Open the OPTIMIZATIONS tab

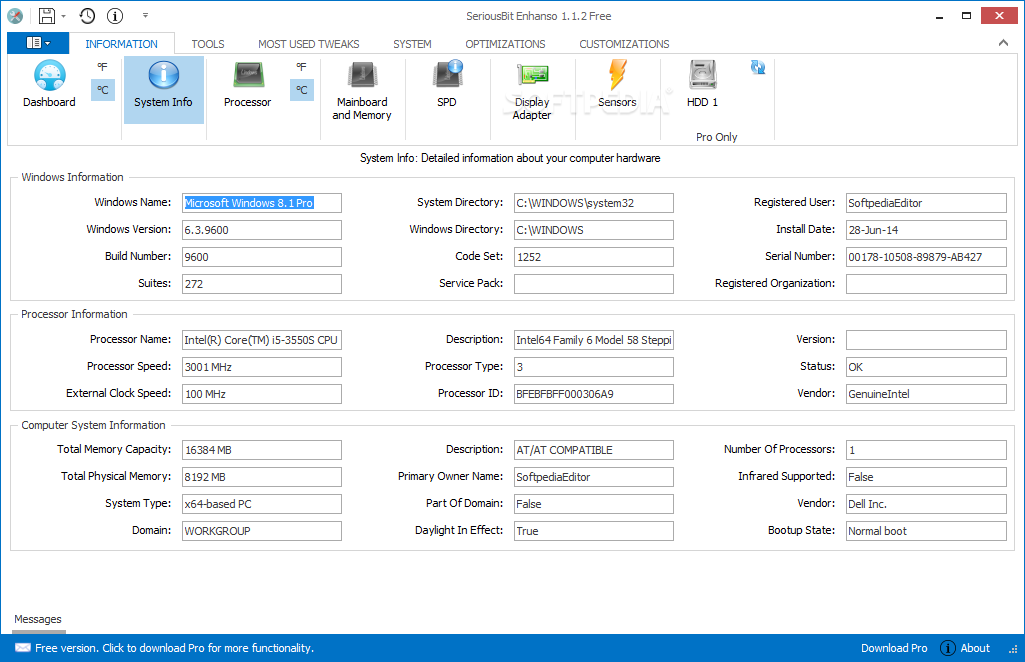pos(505,44)
